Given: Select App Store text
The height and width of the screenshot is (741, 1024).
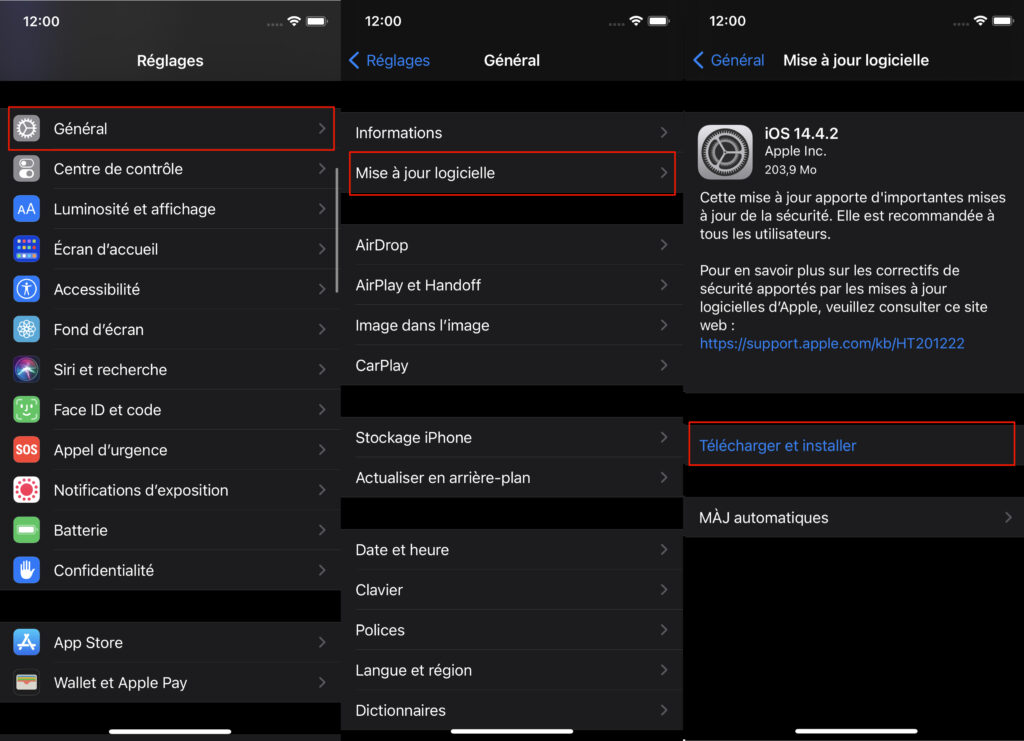Looking at the screenshot, I should click(88, 642).
